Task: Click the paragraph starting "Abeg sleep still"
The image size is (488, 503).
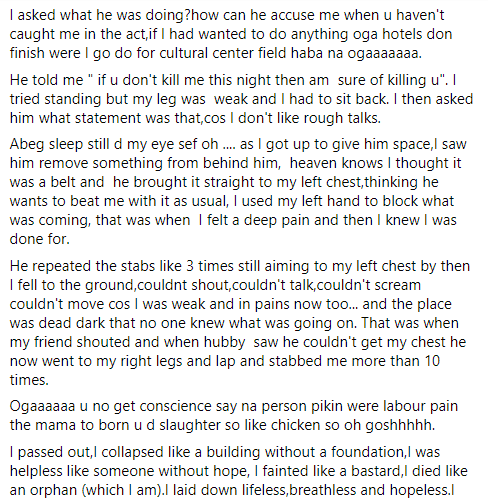Action: pos(238,191)
